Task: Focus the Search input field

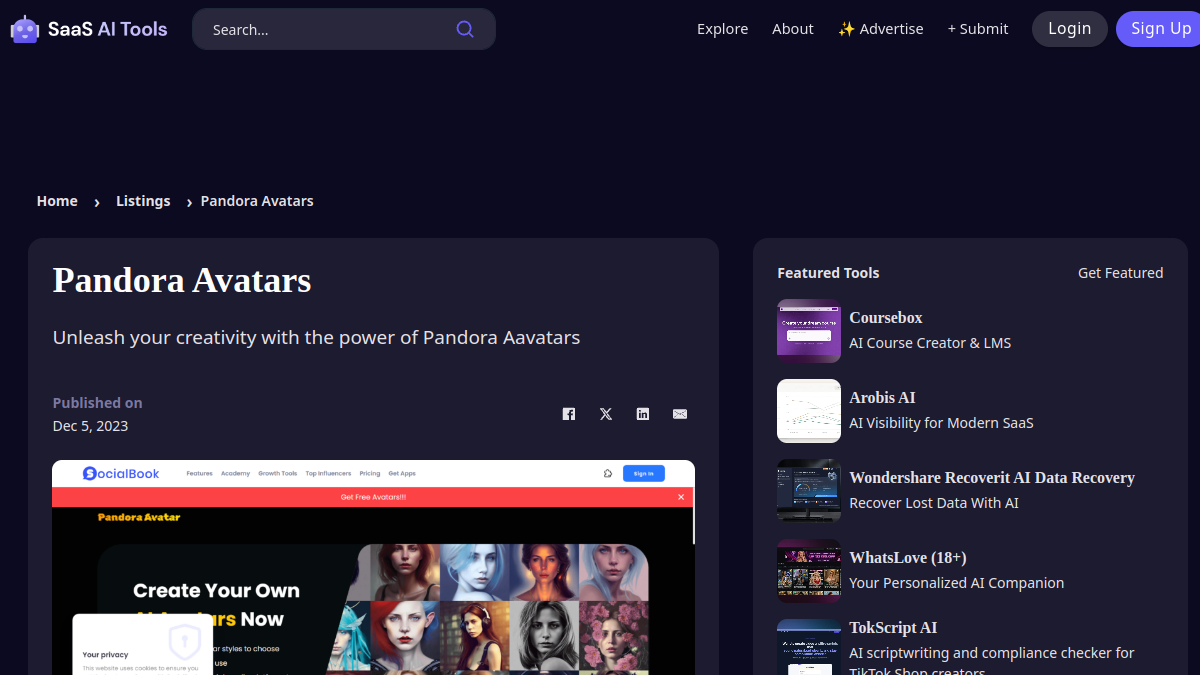Action: (344, 29)
